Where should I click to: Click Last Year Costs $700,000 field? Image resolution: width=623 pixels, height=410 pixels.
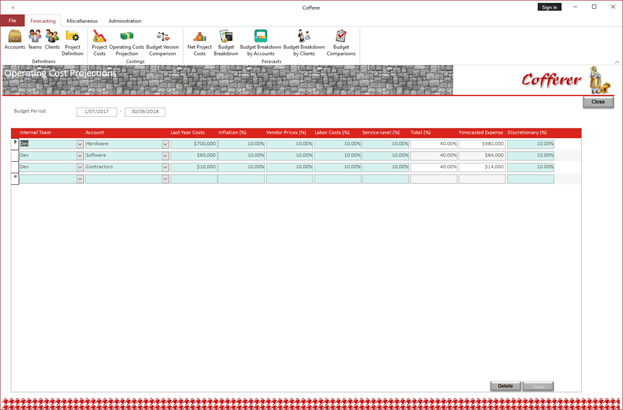(x=194, y=144)
